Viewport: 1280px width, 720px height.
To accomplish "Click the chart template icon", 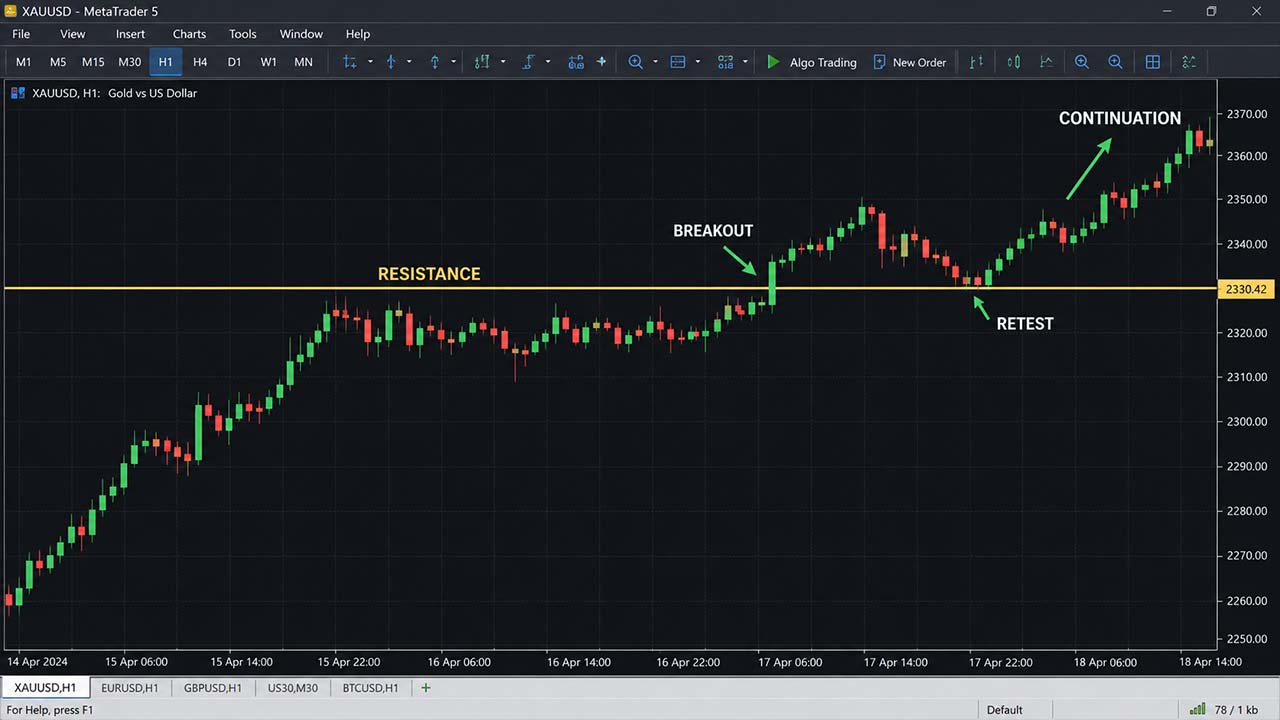I will pyautogui.click(x=677, y=62).
